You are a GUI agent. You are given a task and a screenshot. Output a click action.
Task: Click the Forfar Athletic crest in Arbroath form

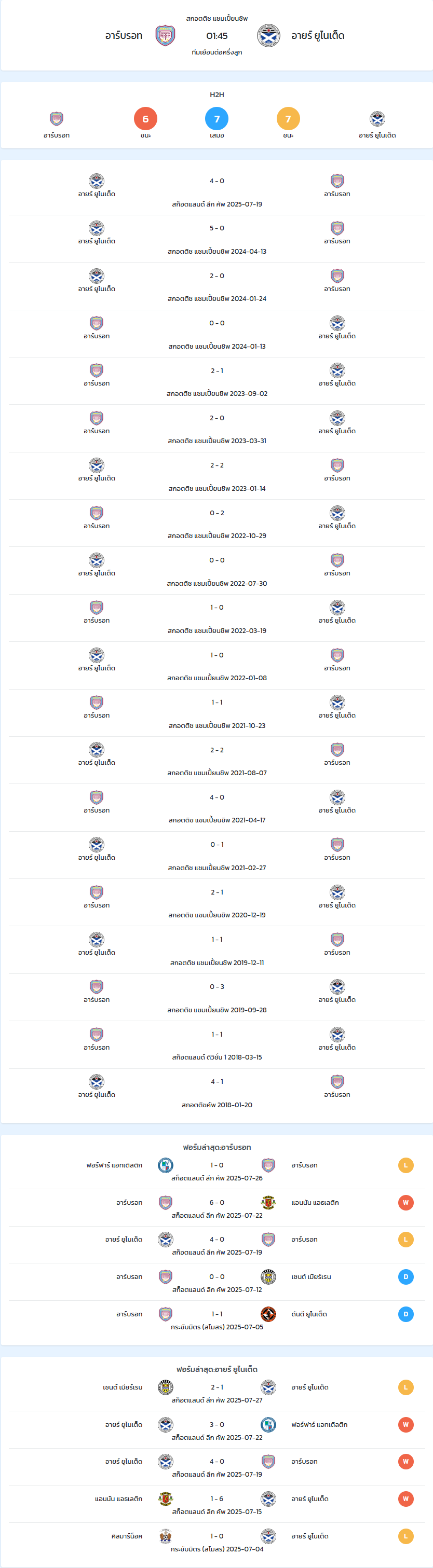(166, 1165)
